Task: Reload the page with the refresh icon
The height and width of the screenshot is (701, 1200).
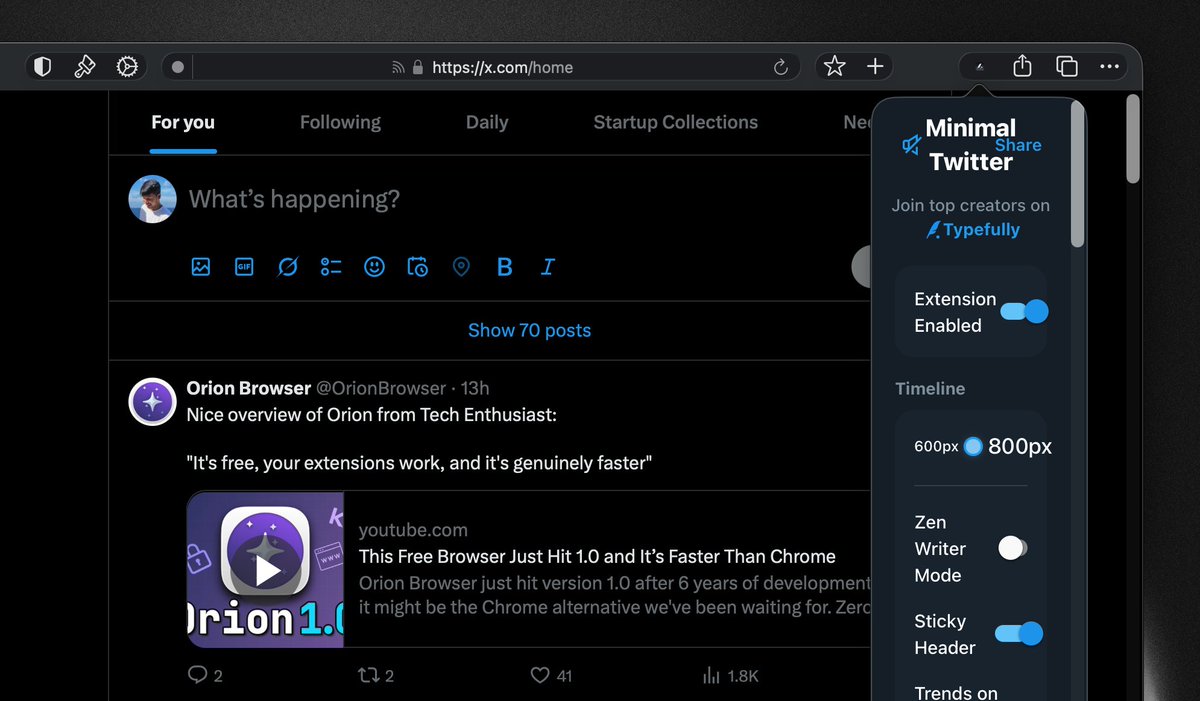Action: click(781, 67)
